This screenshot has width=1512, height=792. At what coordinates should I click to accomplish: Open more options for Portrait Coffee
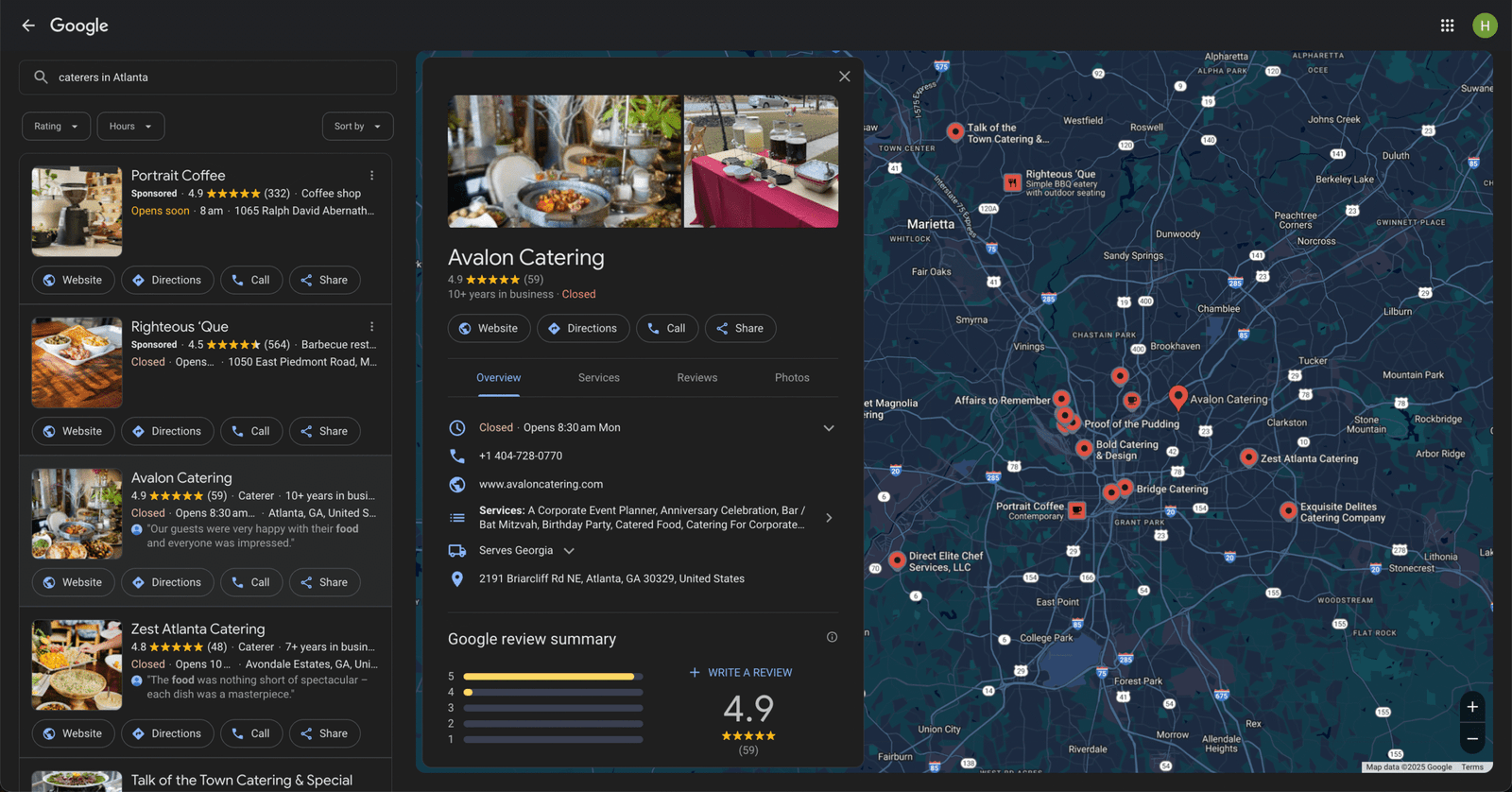(372, 176)
